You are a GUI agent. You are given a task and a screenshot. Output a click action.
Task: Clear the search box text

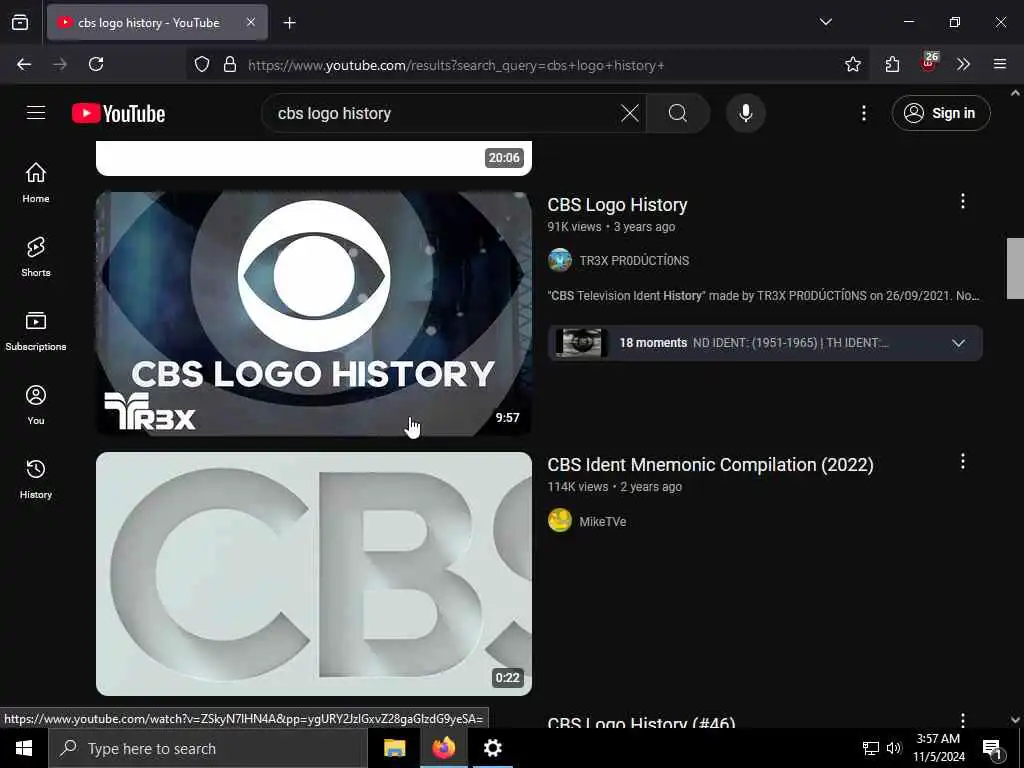pyautogui.click(x=630, y=113)
